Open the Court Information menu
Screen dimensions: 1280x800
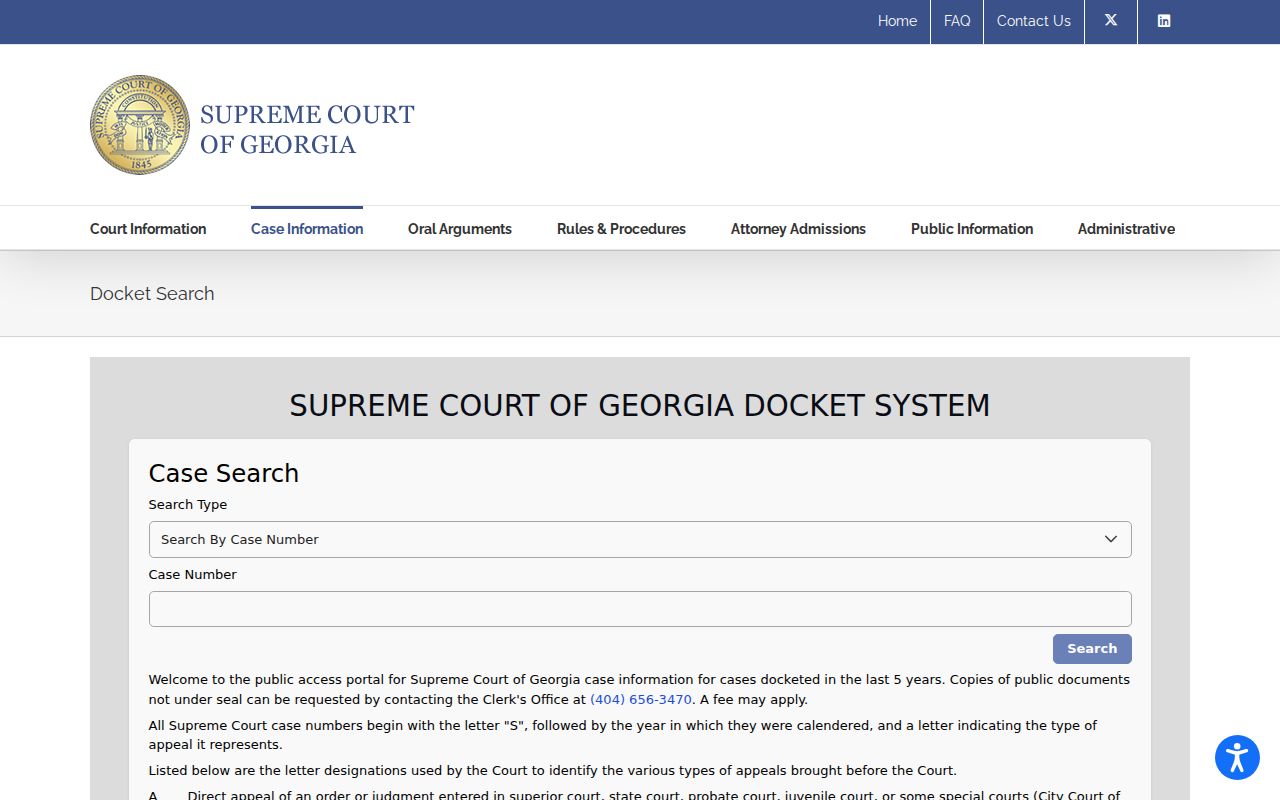click(148, 229)
